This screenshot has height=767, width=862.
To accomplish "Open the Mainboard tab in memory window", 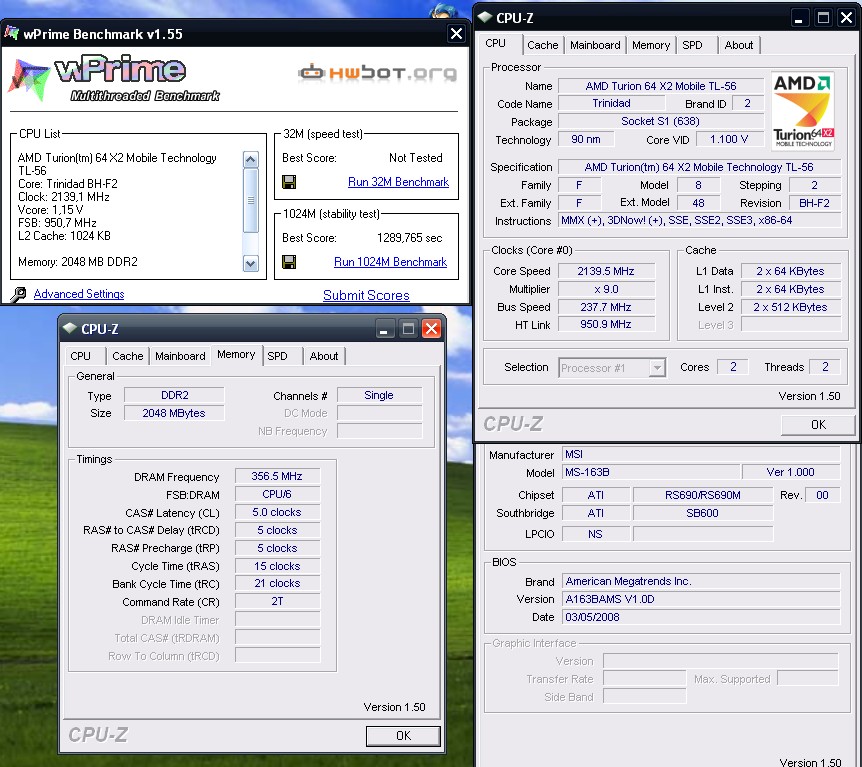I will coord(180,356).
